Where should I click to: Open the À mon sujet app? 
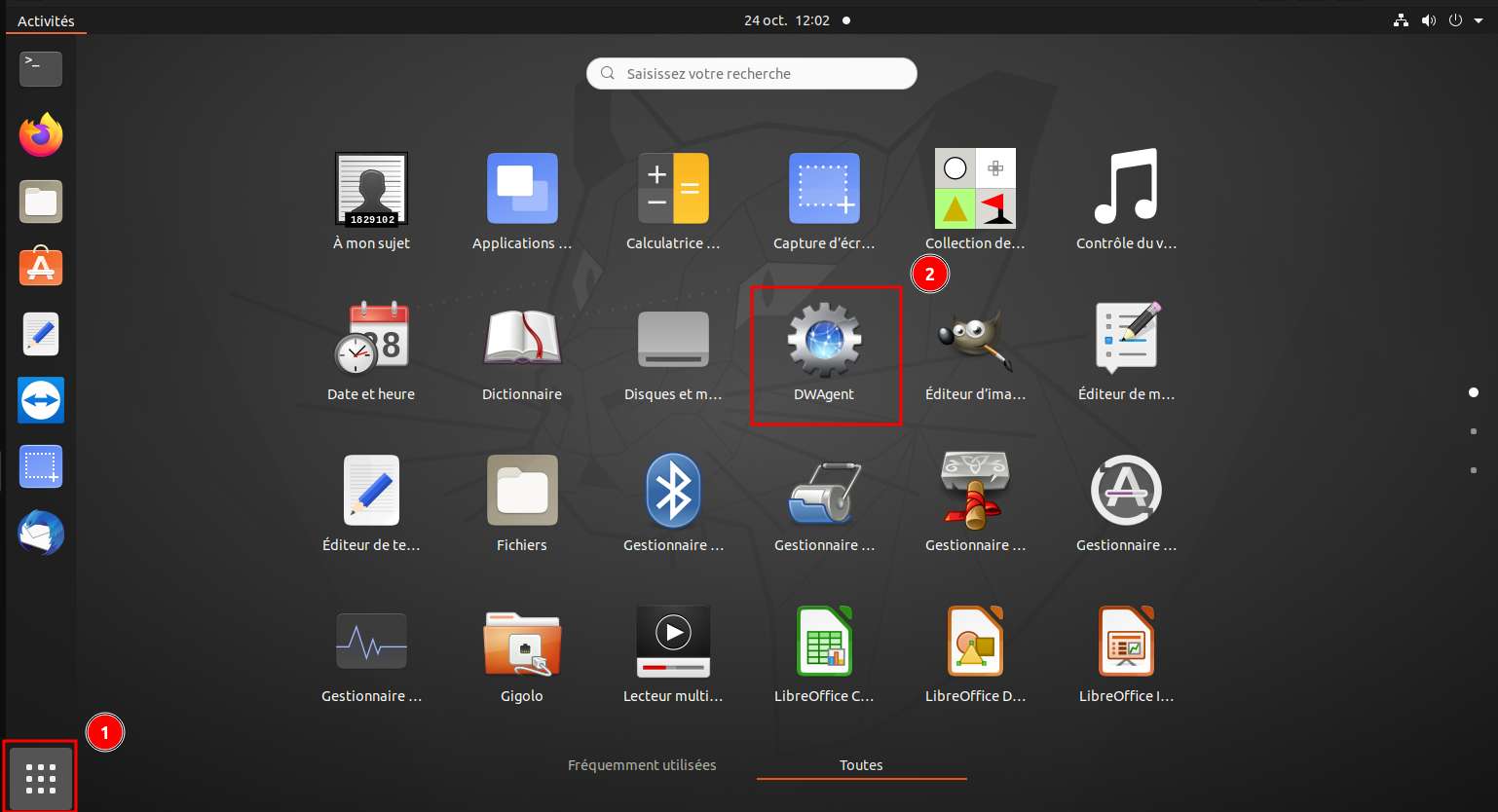[371, 202]
